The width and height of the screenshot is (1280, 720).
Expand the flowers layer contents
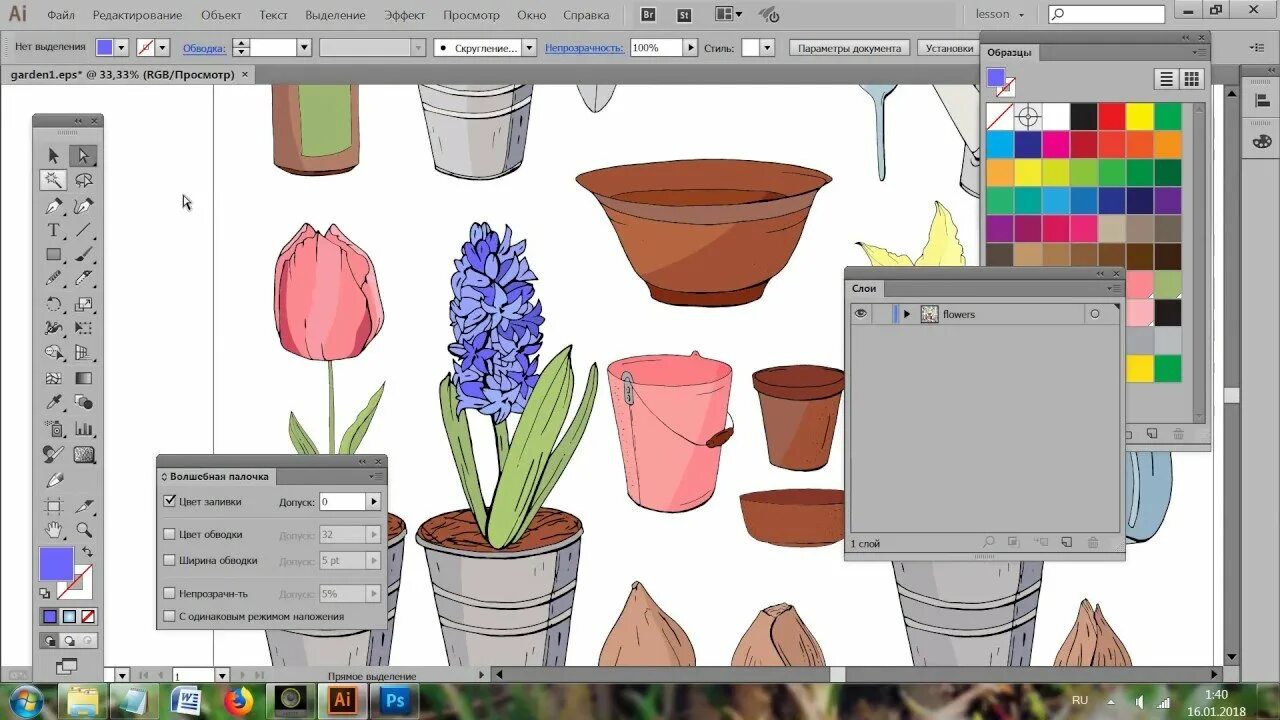coord(907,314)
